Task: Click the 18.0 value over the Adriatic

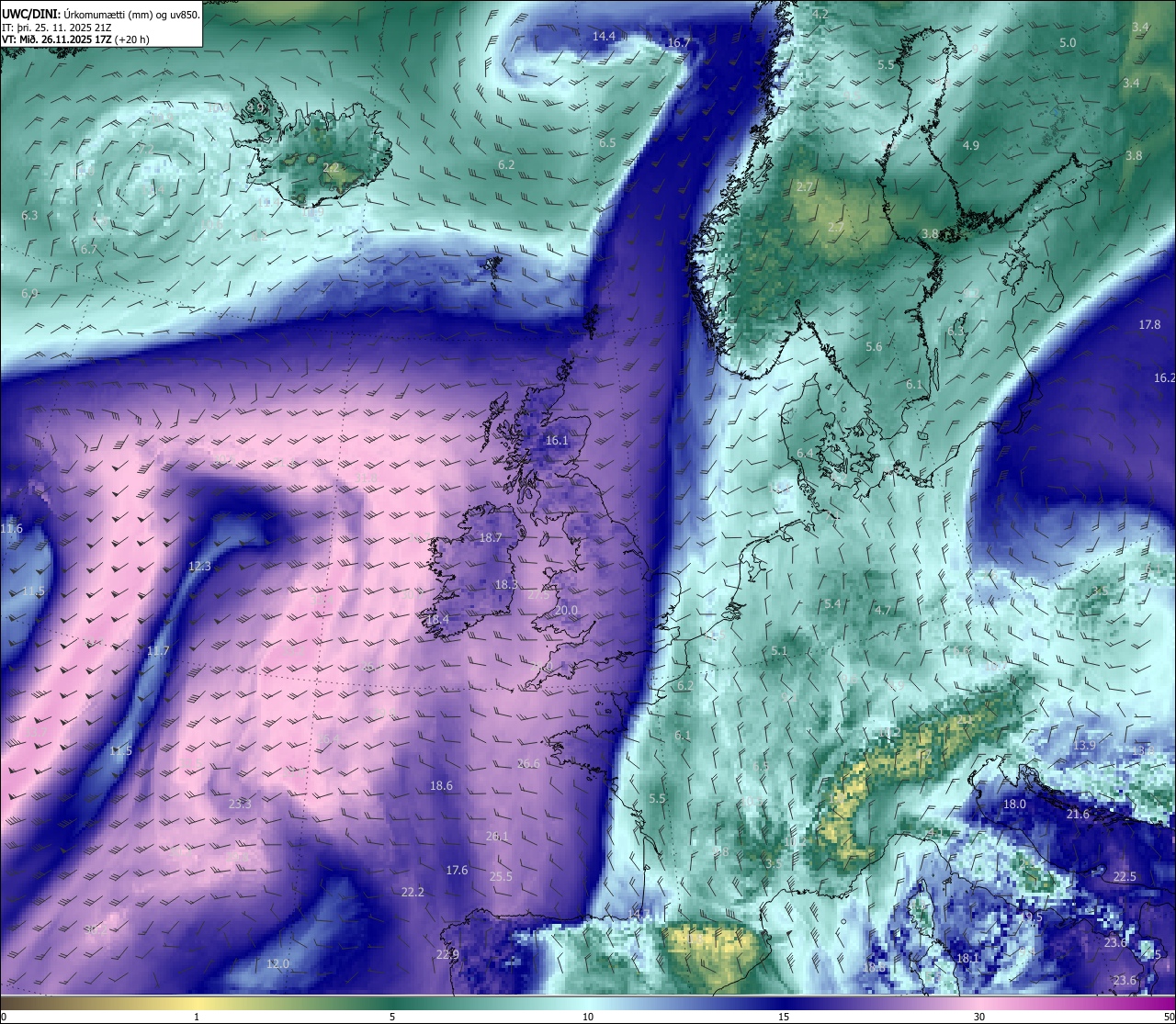Action: tap(1014, 805)
